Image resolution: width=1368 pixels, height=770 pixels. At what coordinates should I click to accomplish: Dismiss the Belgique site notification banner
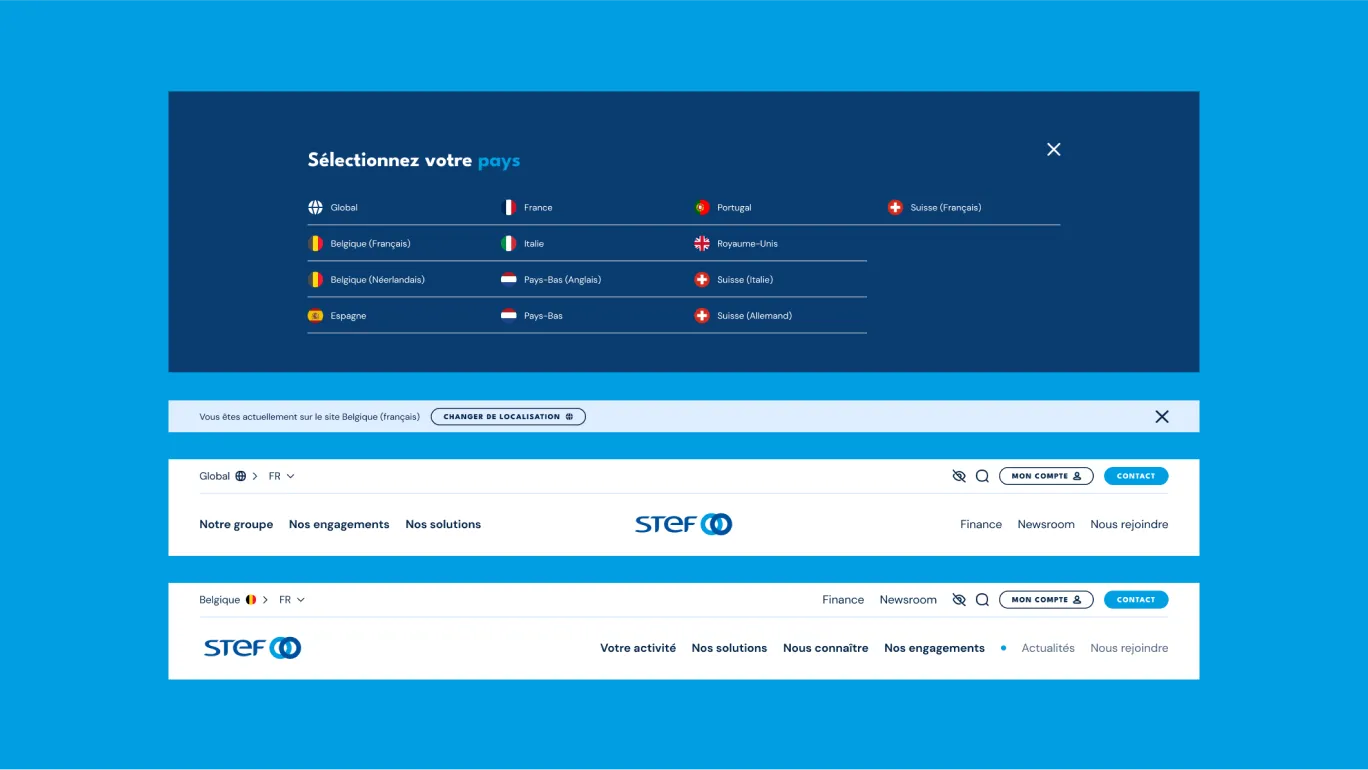tap(1162, 417)
